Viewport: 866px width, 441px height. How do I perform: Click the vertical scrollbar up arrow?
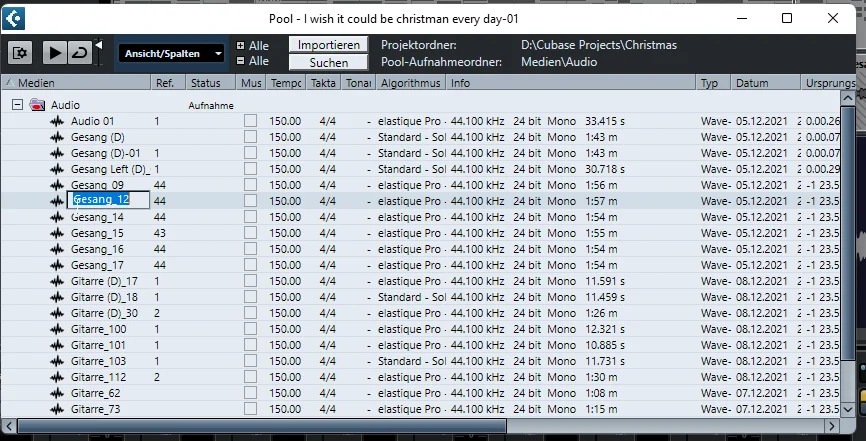(848, 98)
